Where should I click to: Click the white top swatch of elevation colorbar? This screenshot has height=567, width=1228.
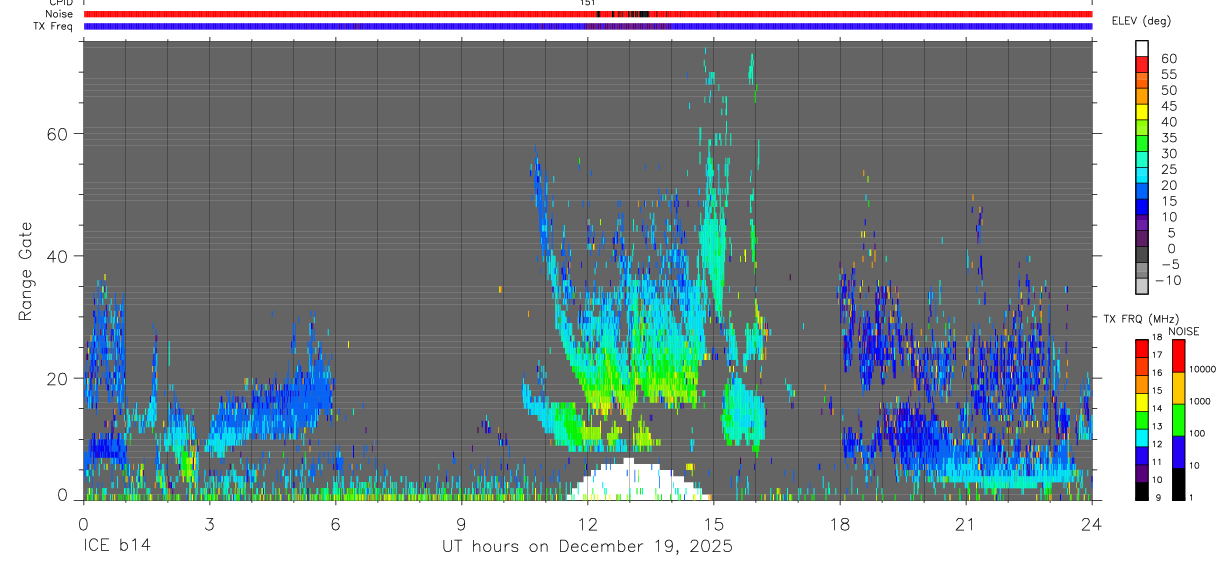1143,49
